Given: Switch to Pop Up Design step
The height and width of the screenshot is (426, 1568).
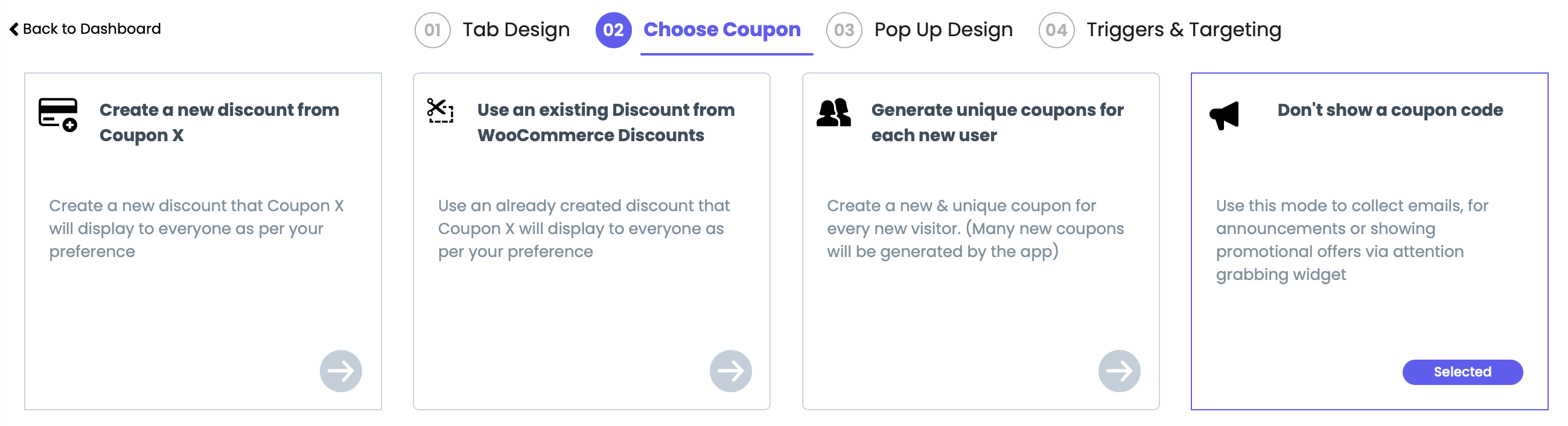Looking at the screenshot, I should [x=943, y=29].
